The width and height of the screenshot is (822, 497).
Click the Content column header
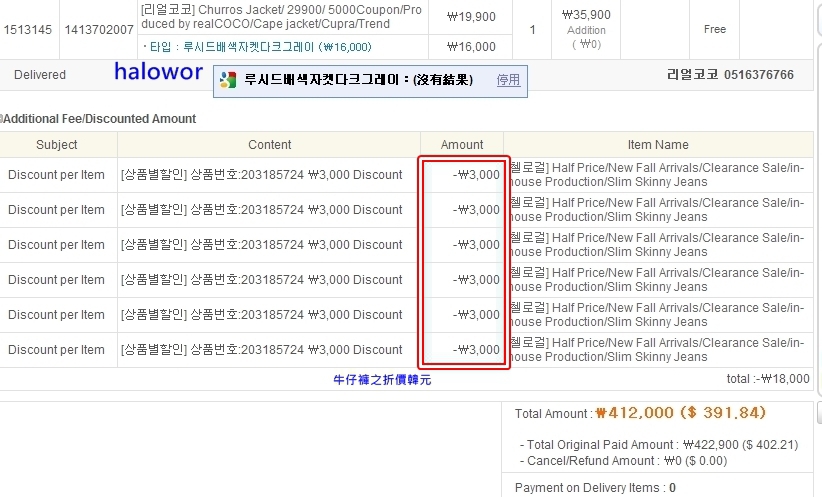pyautogui.click(x=269, y=145)
